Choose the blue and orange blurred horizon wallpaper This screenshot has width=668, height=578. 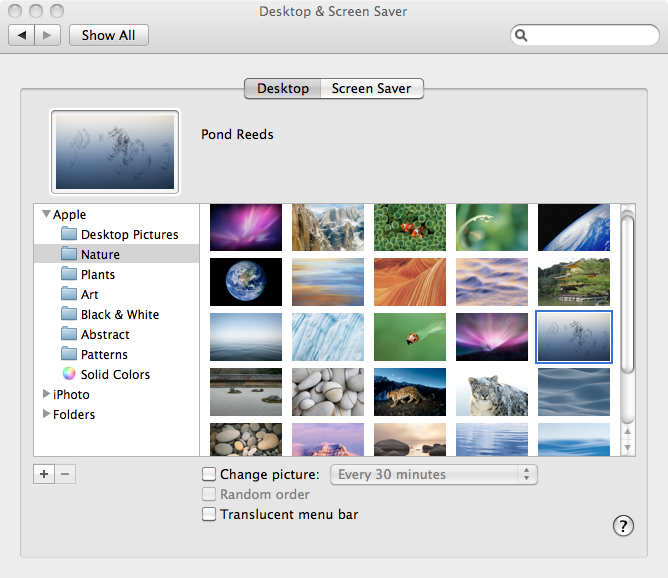point(328,282)
